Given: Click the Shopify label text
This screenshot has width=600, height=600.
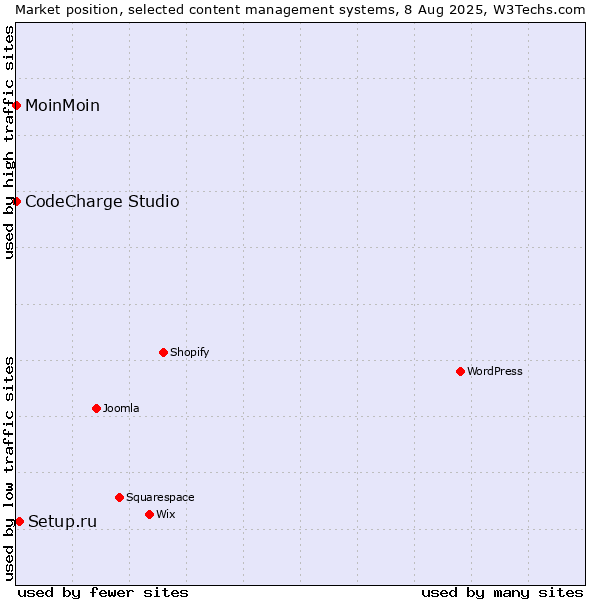Looking at the screenshot, I should tap(189, 352).
